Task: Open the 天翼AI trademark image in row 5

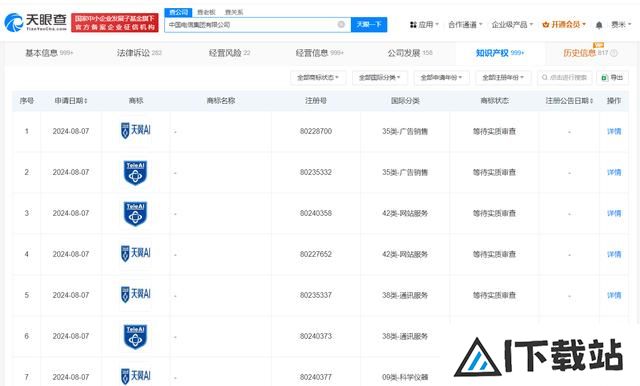Action: [x=136, y=294]
